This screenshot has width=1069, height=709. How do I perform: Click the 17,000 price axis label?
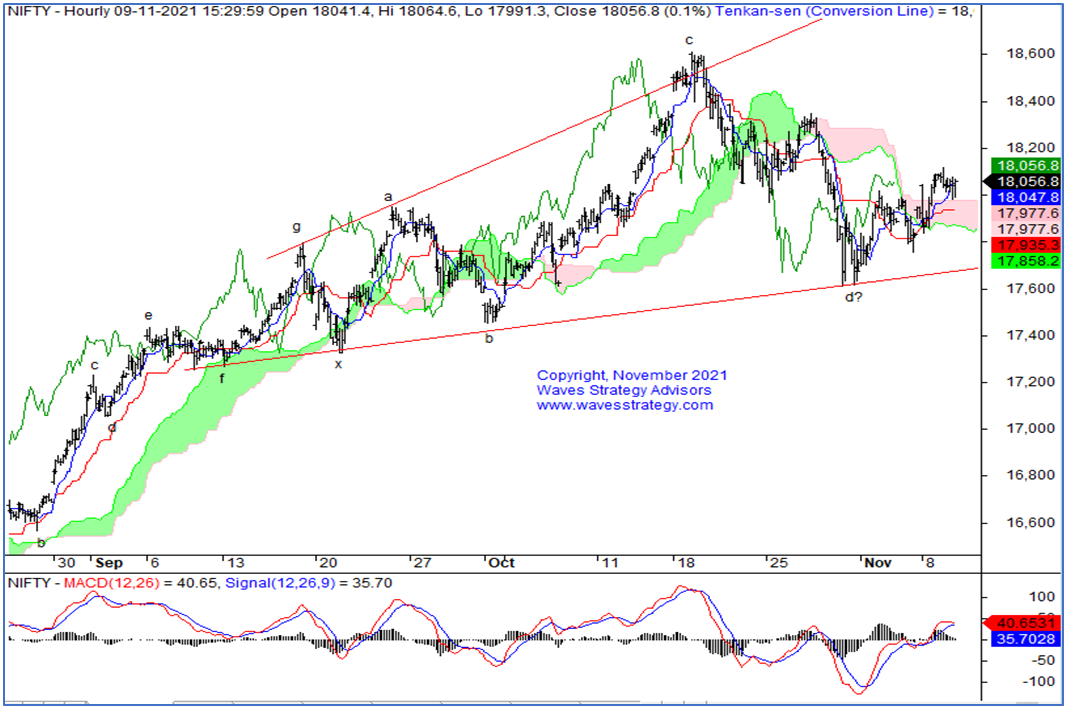point(1030,429)
